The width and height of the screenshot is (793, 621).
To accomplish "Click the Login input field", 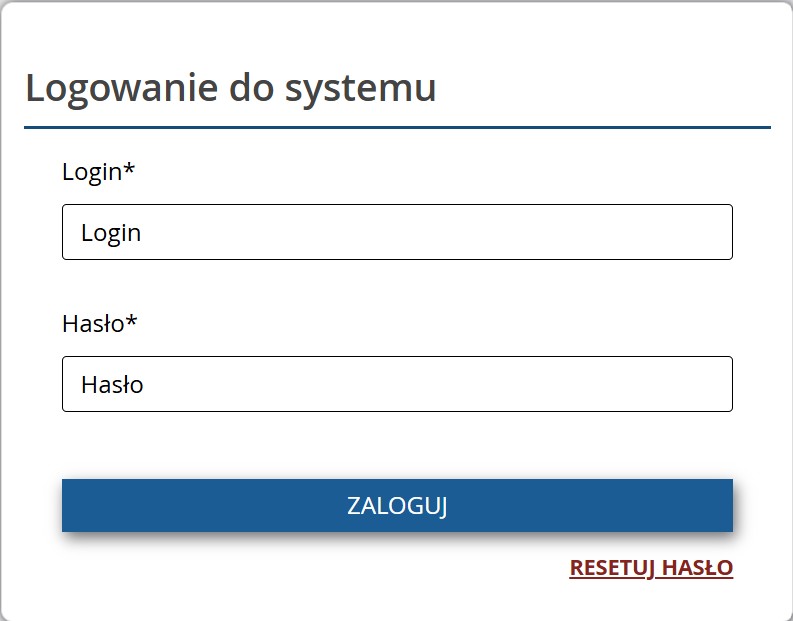I will click(x=397, y=232).
